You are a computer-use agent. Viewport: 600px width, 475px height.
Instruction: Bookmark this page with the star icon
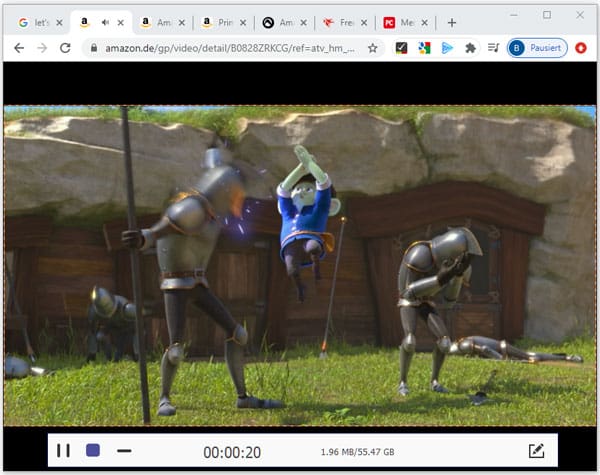(372, 48)
